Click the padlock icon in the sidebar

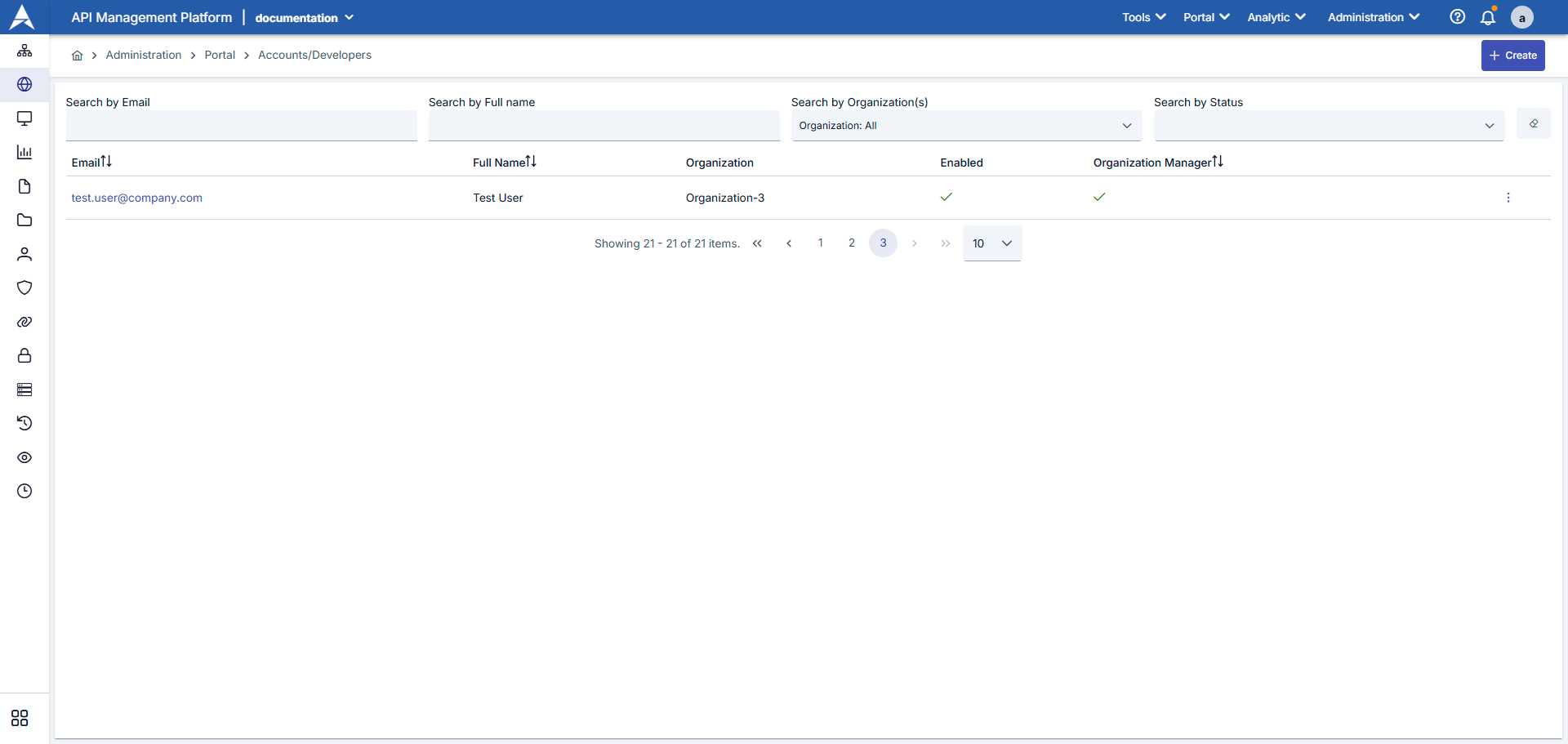[x=24, y=355]
